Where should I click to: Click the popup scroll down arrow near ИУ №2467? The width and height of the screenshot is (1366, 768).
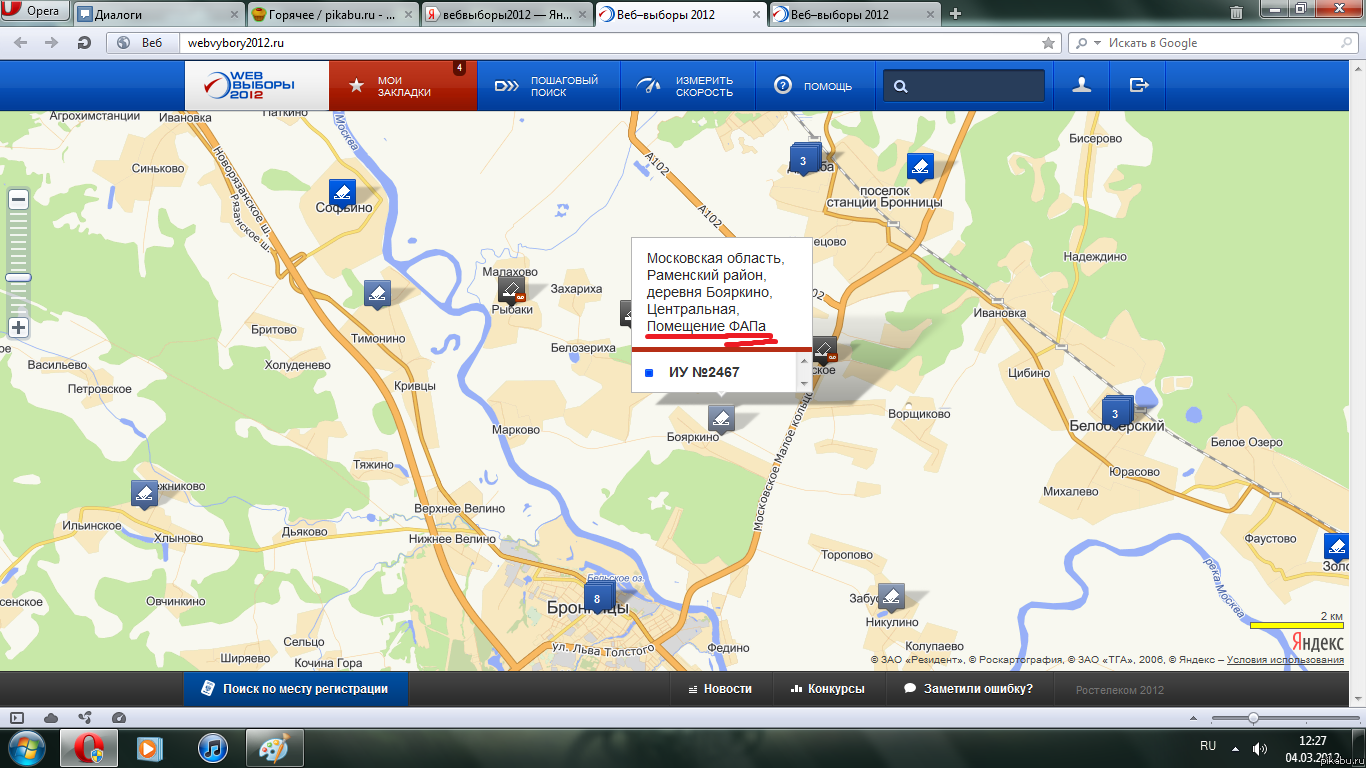coord(802,383)
